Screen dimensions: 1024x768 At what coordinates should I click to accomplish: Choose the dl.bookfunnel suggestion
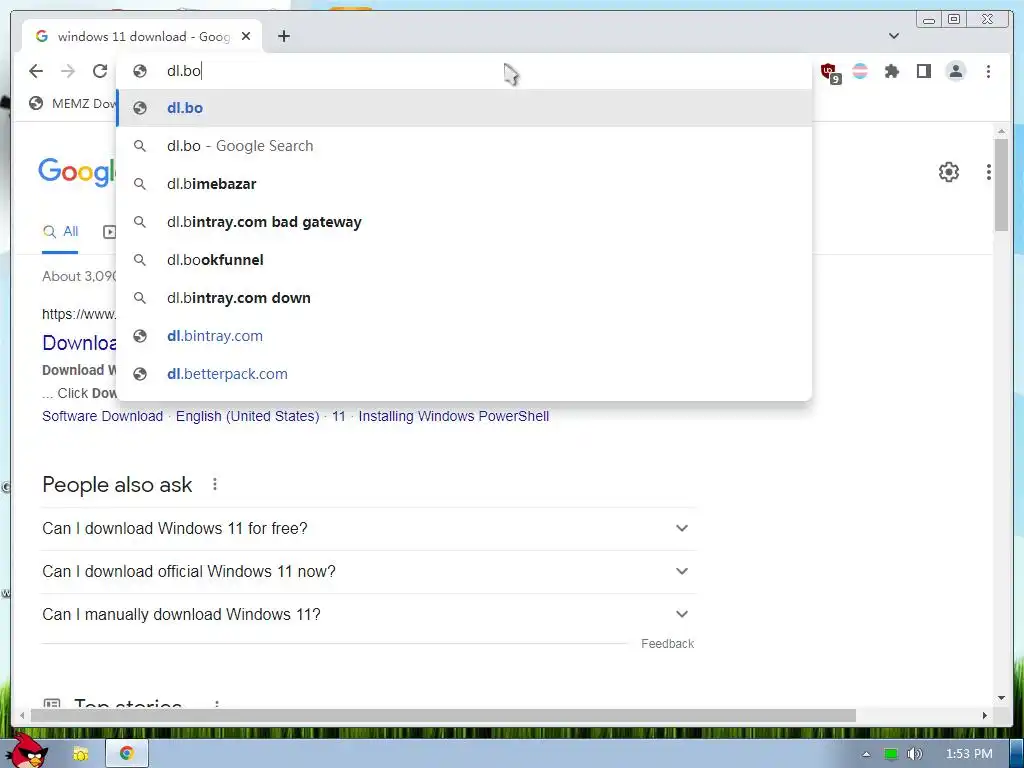[464, 260]
